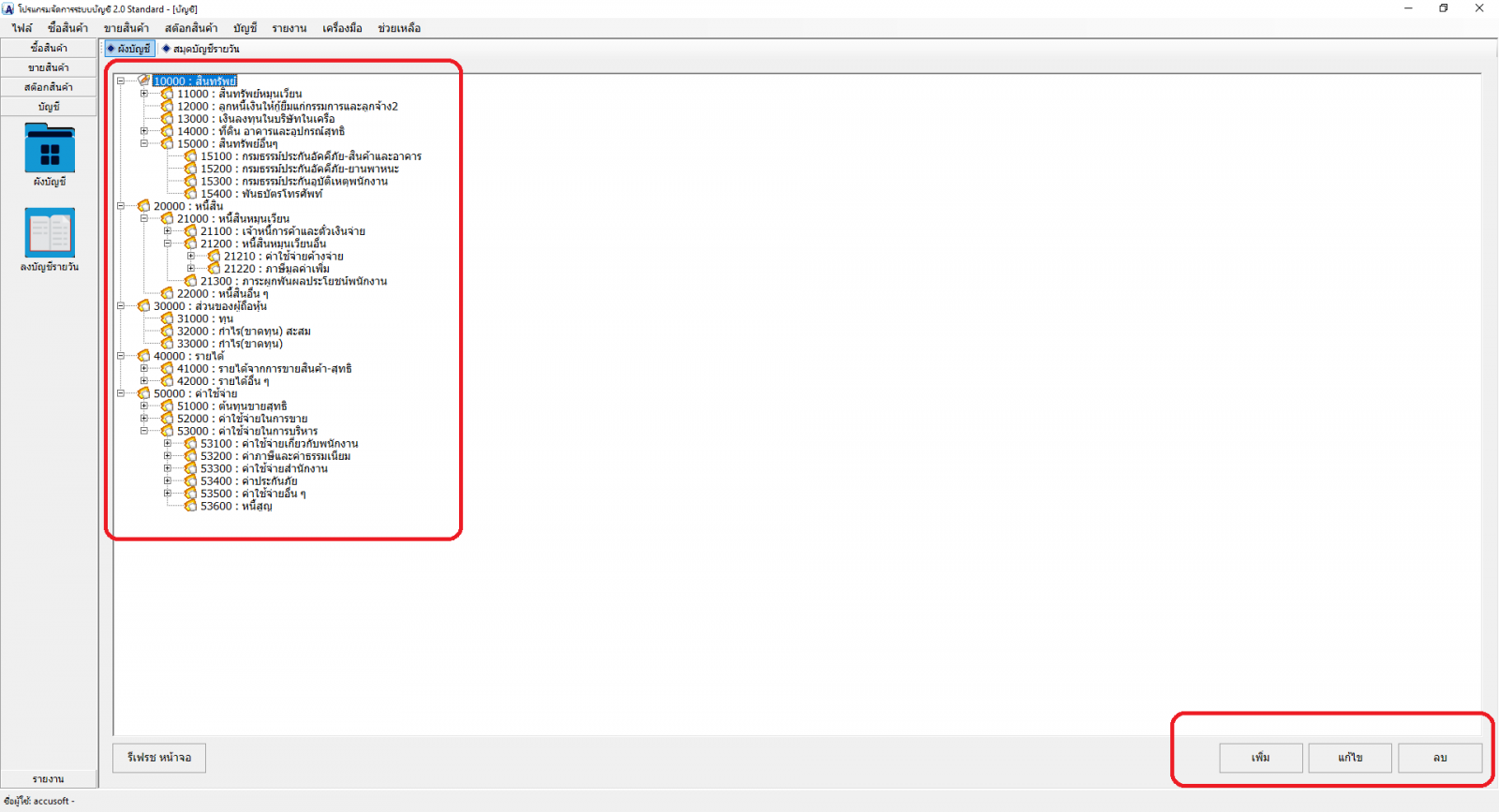Expand the 21210 ค่าใช้จ่ายค้างจ่าย node

click(191, 256)
